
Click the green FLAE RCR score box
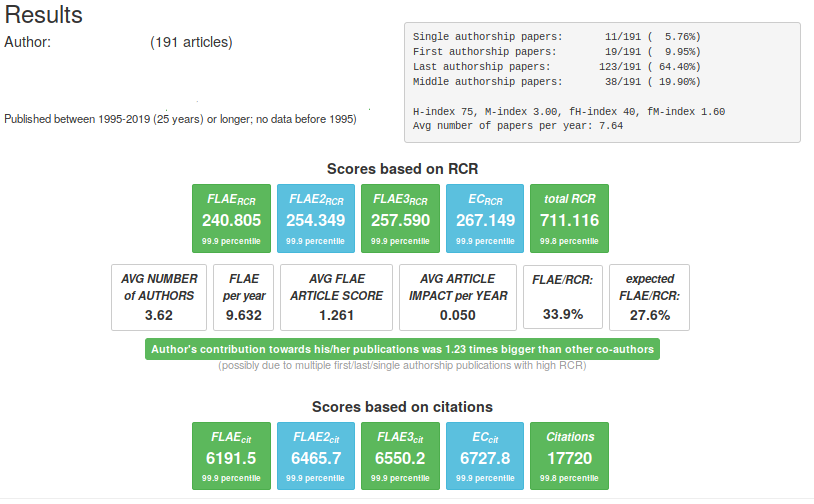(x=231, y=217)
